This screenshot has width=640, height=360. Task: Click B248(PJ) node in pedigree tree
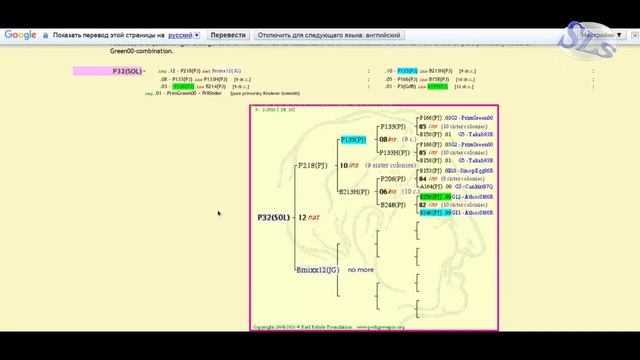click(x=393, y=205)
